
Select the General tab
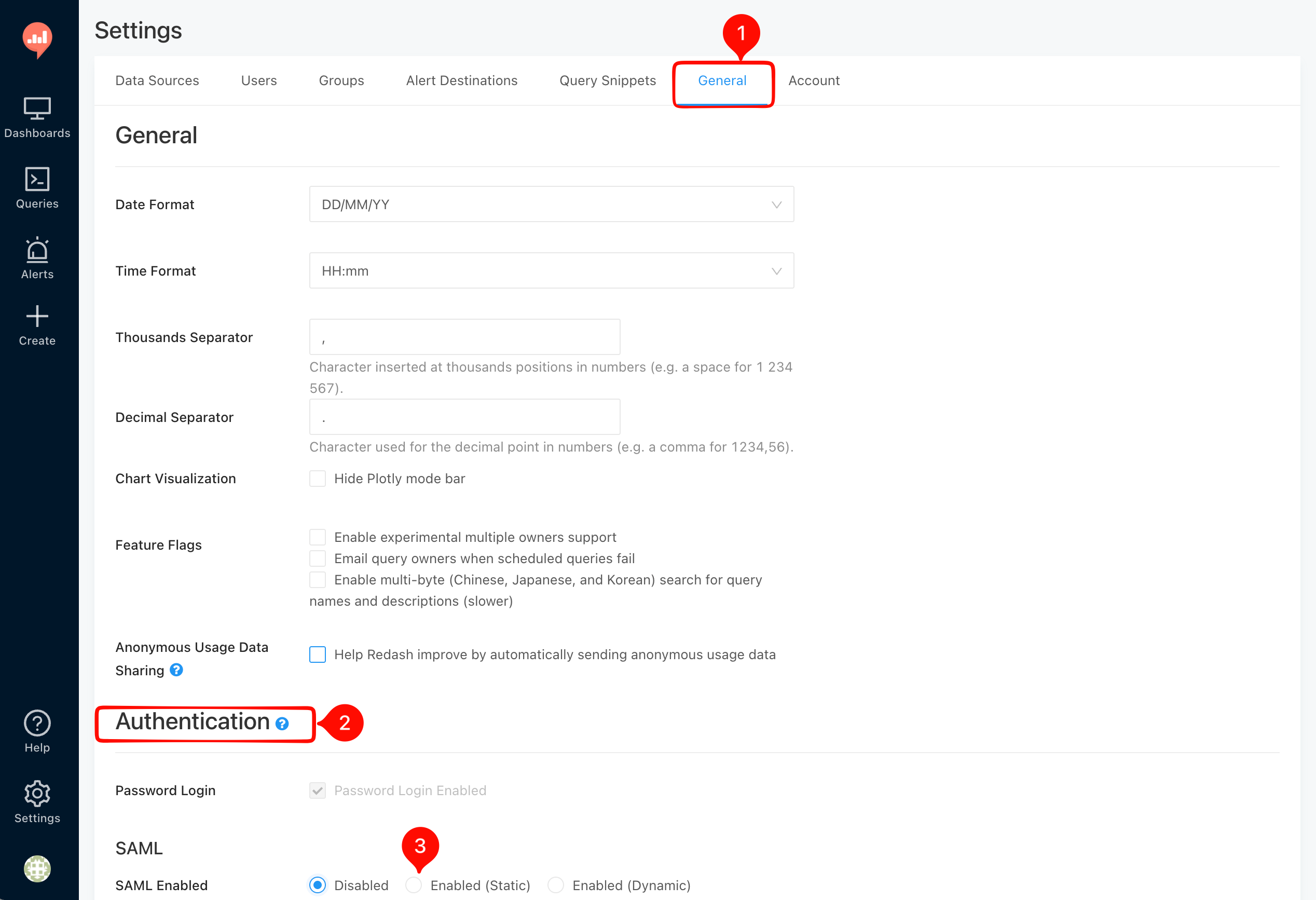pos(722,80)
